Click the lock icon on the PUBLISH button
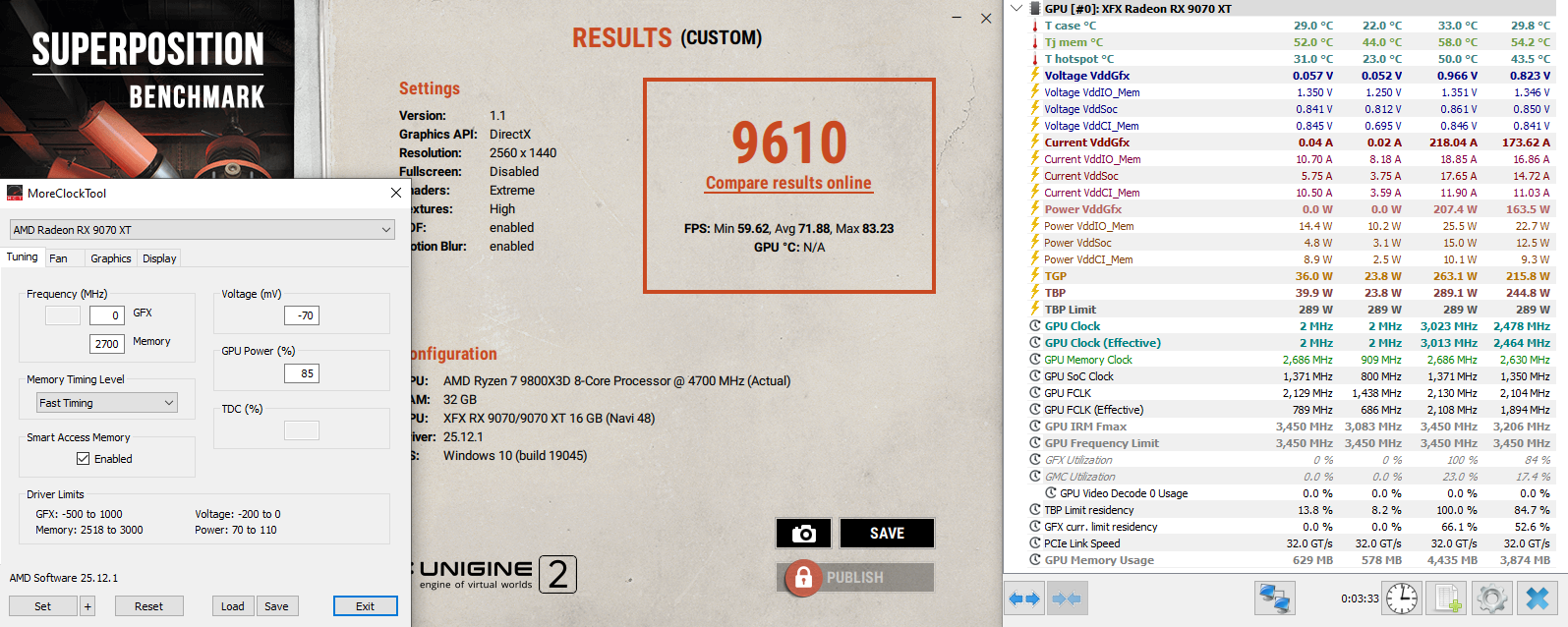1568x627 pixels. (802, 577)
